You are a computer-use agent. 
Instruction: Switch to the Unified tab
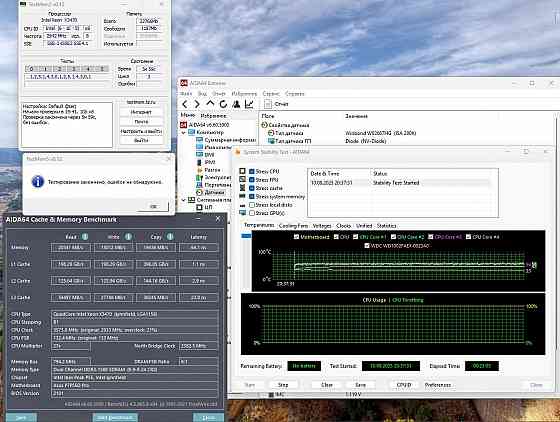[364, 226]
